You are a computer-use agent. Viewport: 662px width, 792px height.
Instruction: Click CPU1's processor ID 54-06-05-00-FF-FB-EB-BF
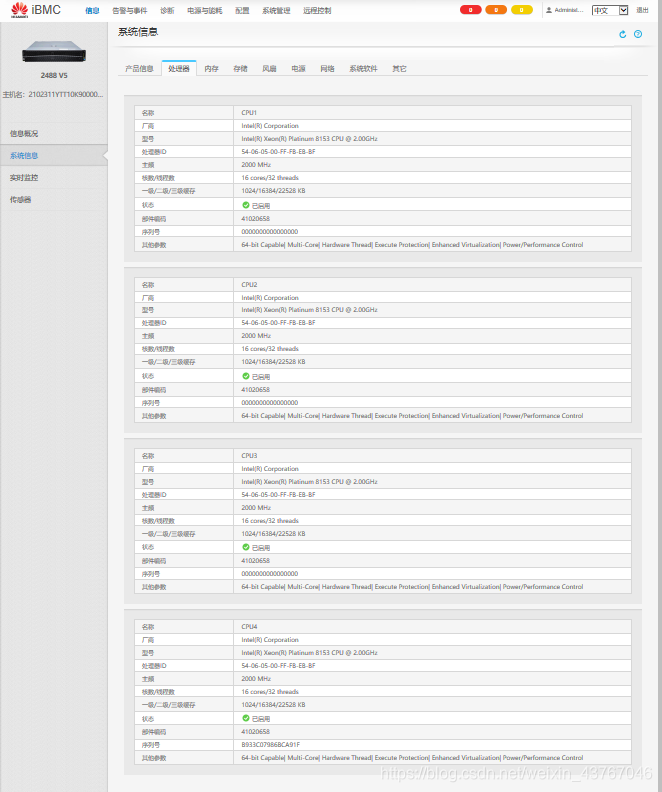(x=278, y=152)
